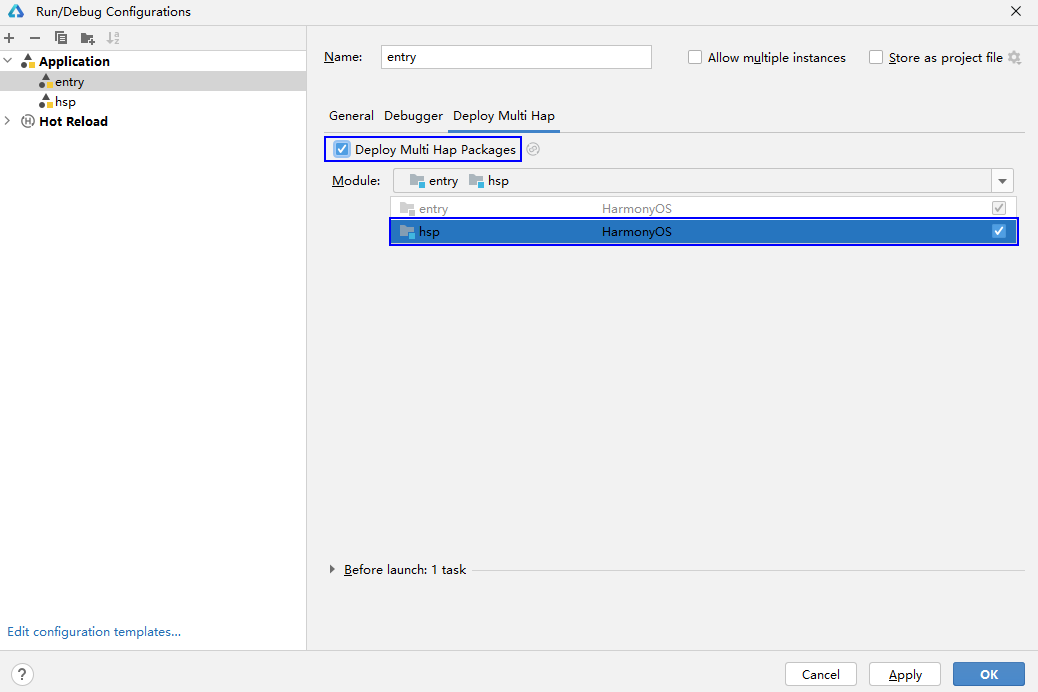This screenshot has width=1038, height=692.
Task: Open help from the question mark icon
Action: [21, 674]
